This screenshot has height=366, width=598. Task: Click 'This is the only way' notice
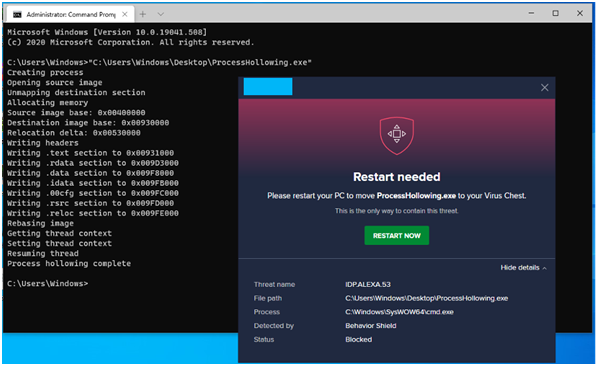click(x=397, y=211)
